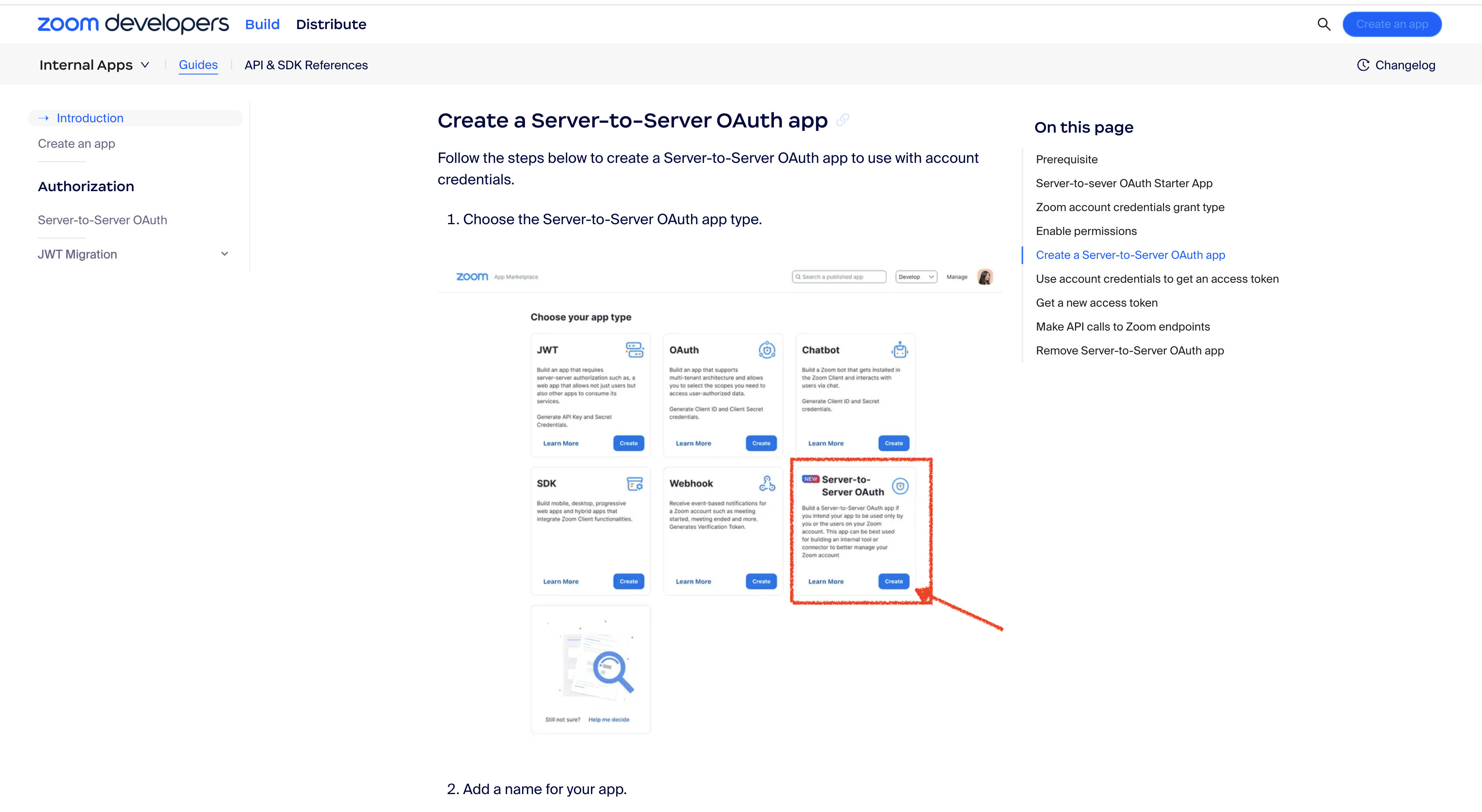Click the user avatar in screenshot
The image size is (1482, 812).
(985, 277)
